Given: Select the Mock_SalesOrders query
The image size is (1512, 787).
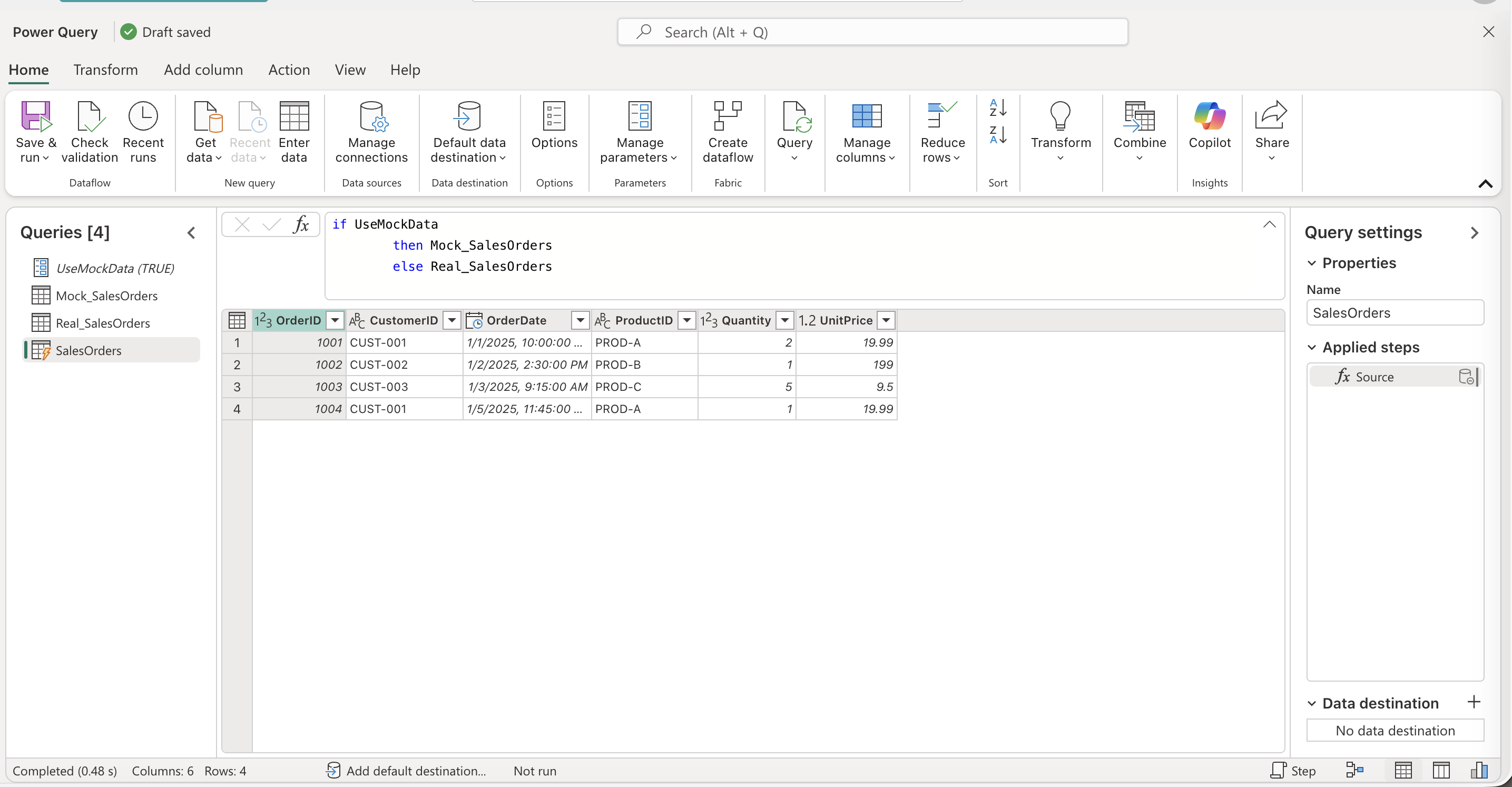Looking at the screenshot, I should pos(112,296).
